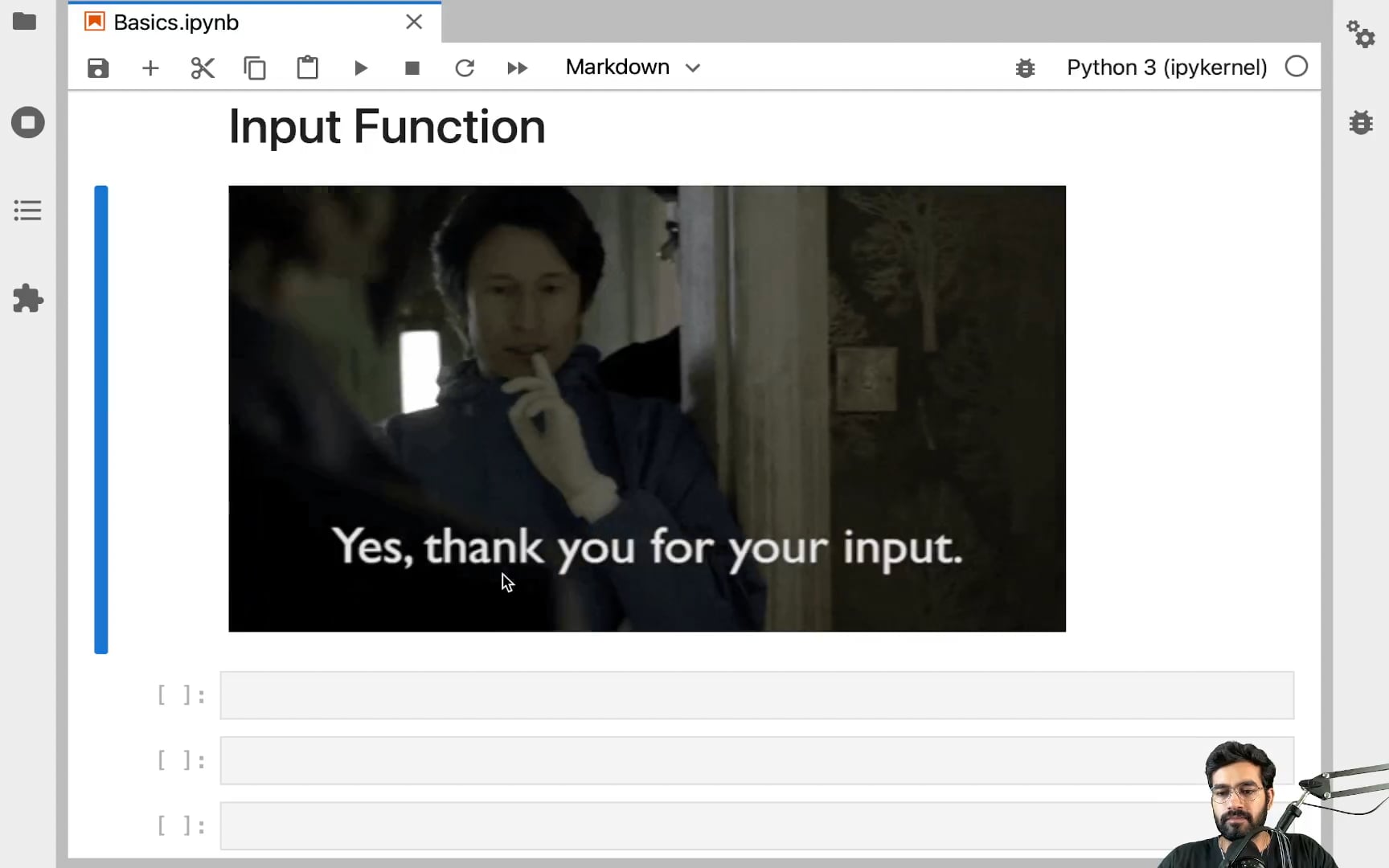Open the property inspector gears icon
1389x868 pixels.
coord(1361,34)
